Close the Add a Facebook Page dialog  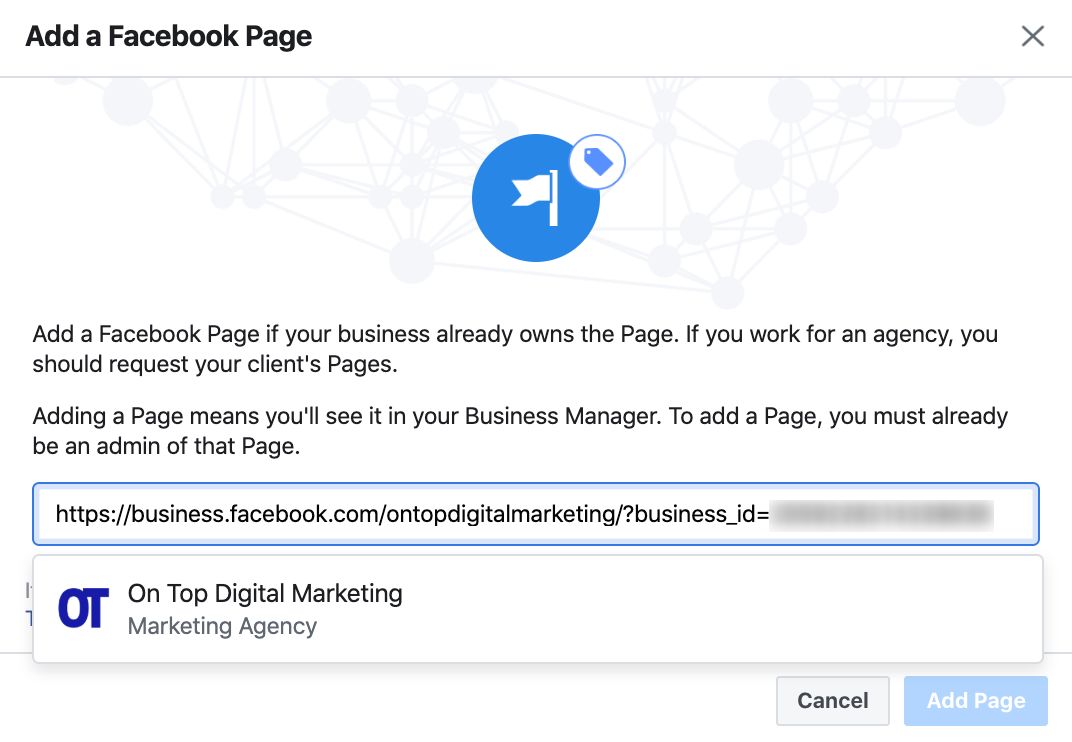[x=1032, y=36]
